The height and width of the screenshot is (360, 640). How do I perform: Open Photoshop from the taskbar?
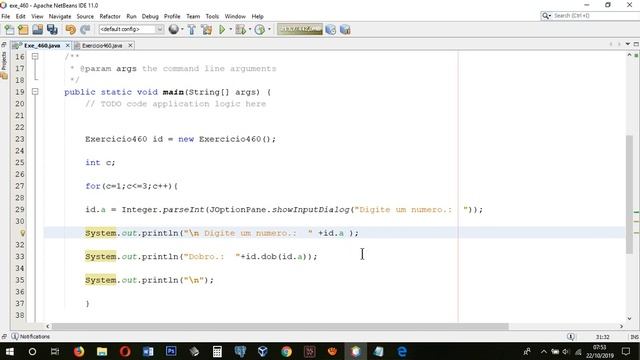171,351
